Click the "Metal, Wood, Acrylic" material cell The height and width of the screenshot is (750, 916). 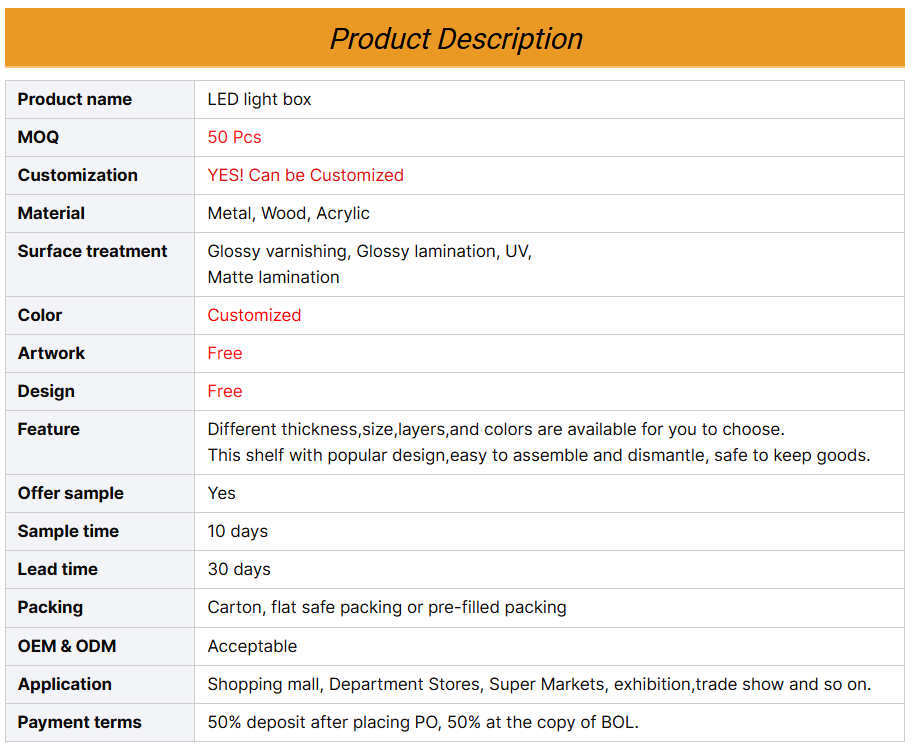549,213
